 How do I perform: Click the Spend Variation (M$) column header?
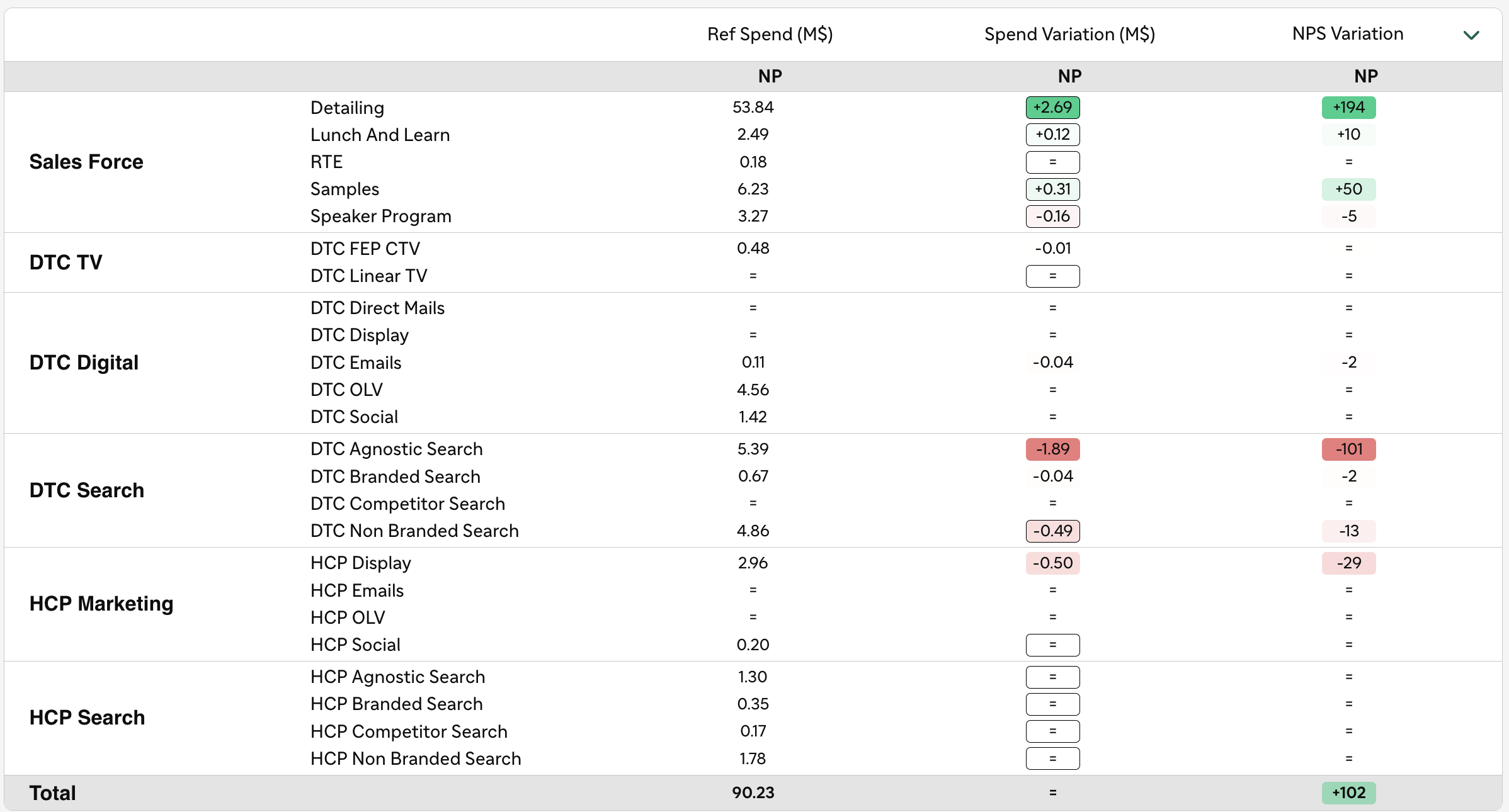click(1069, 34)
